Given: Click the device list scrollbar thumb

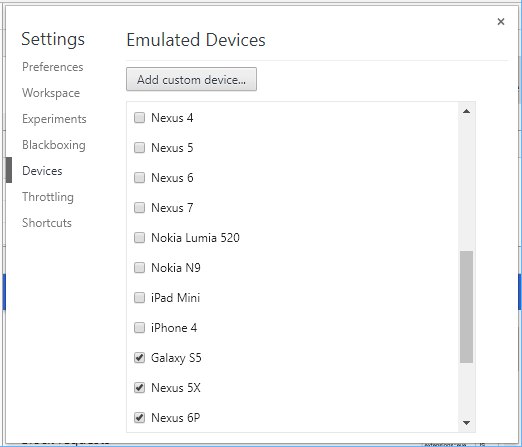Looking at the screenshot, I should coord(466,307).
